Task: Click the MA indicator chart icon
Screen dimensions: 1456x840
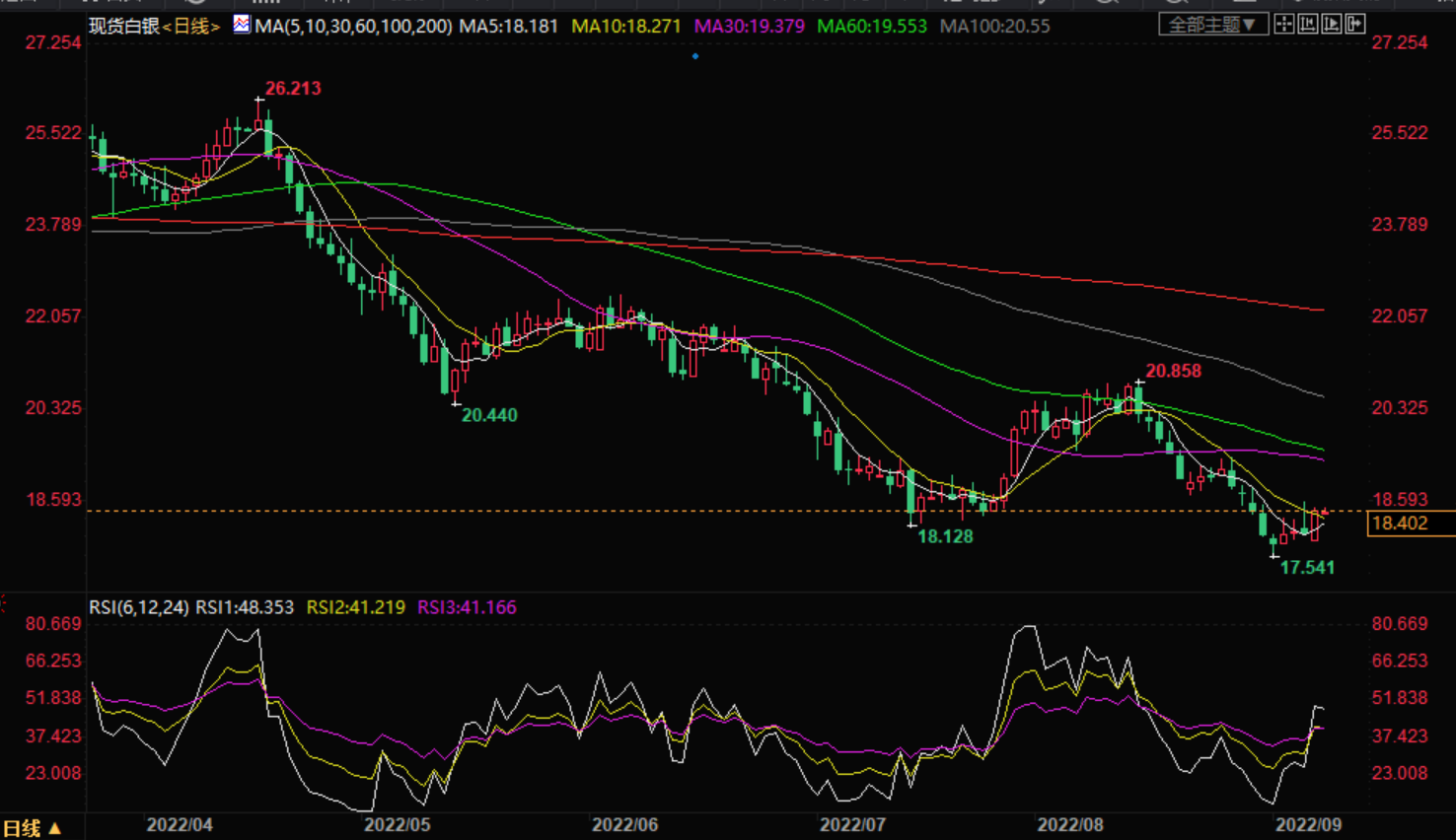Action: tap(242, 25)
